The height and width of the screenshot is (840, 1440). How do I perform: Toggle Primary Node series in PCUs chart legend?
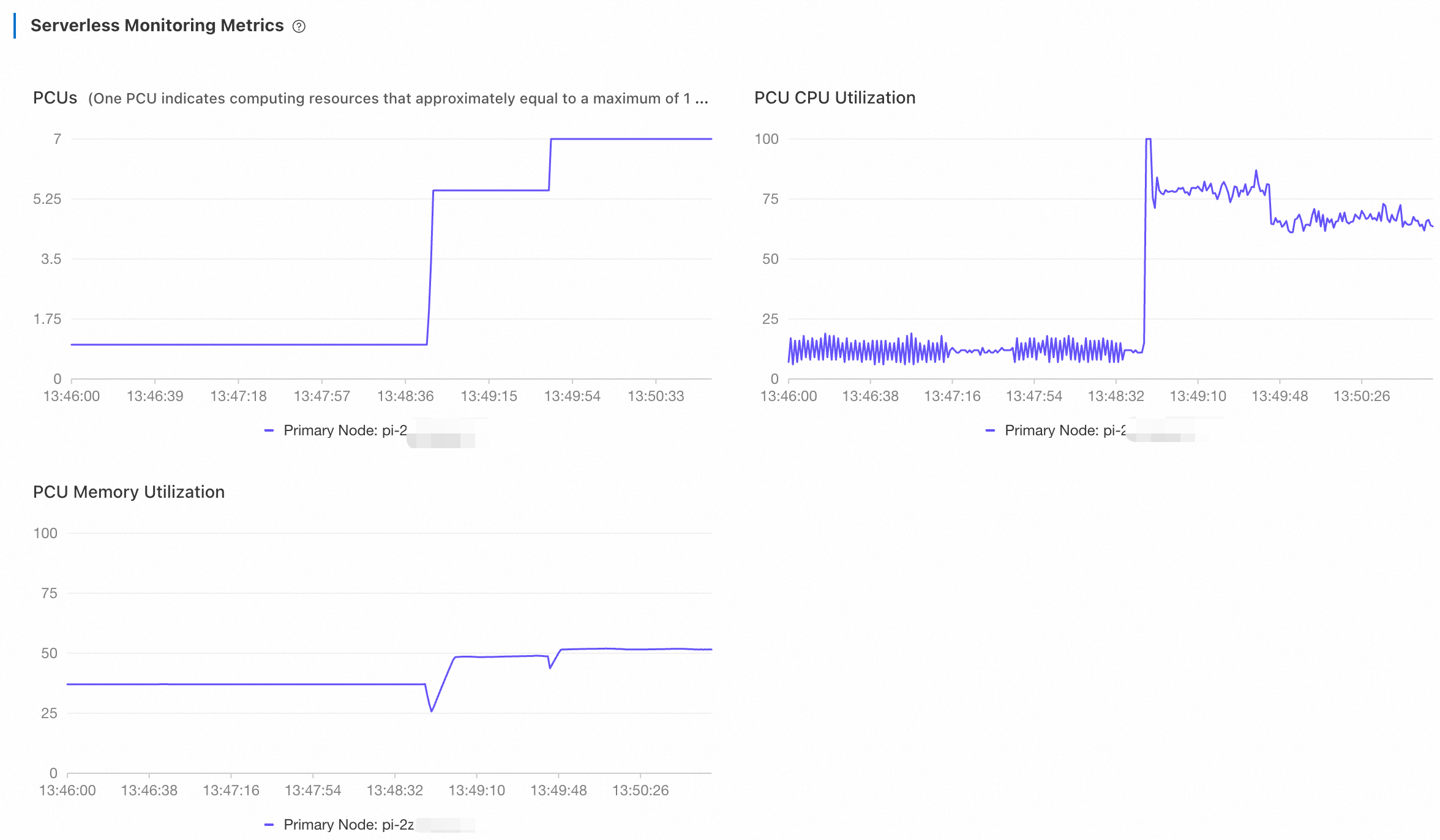345,430
